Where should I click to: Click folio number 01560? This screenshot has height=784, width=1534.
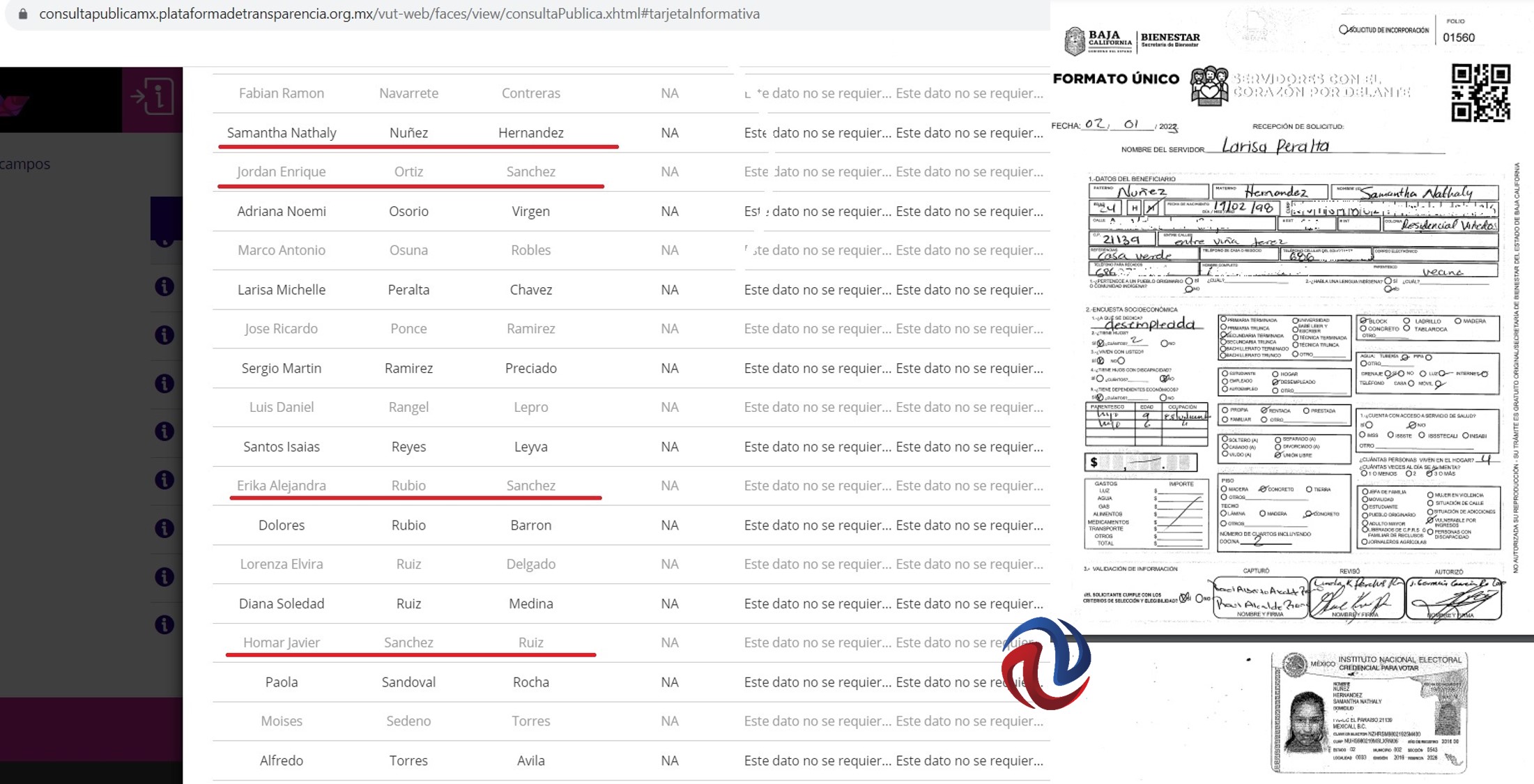(1459, 38)
